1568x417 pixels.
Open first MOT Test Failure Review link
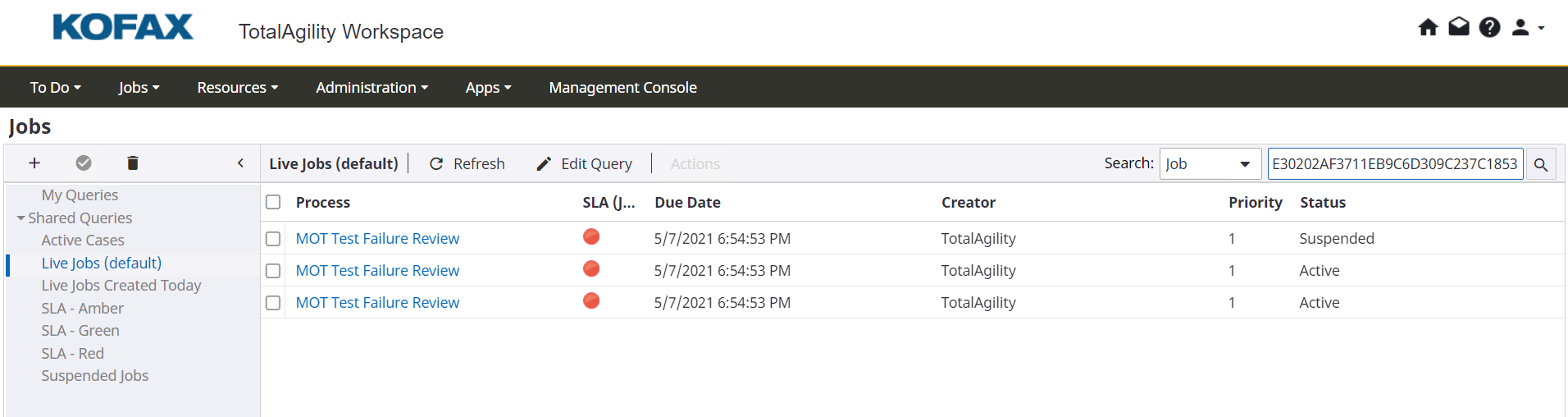377,239
